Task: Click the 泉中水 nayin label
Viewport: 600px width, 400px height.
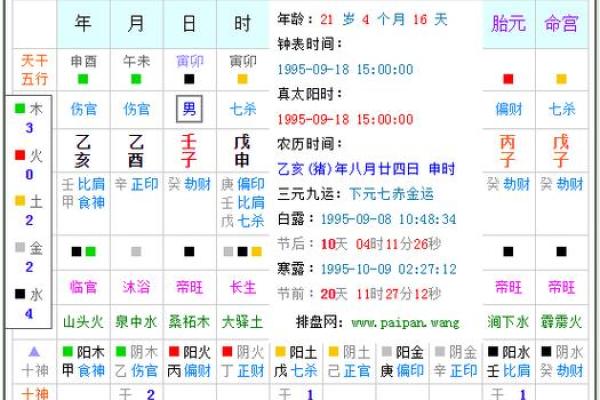Action: pyautogui.click(x=136, y=322)
